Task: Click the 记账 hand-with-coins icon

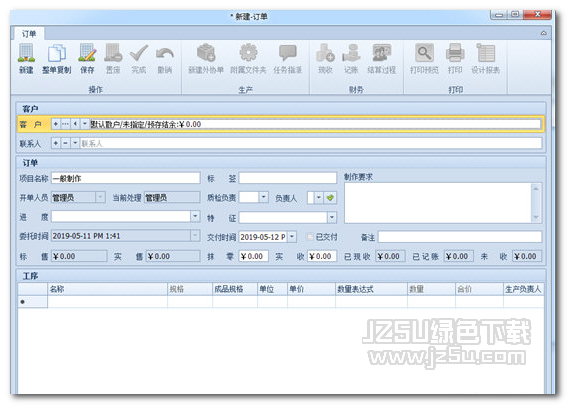Action: click(x=351, y=53)
